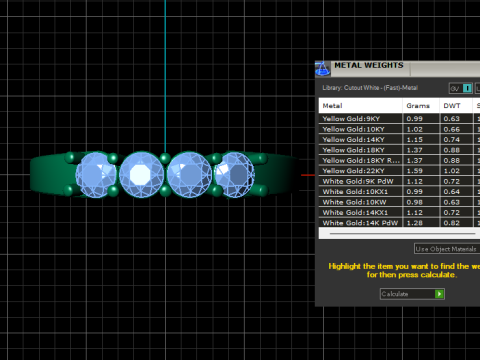Select the White Gold:9K PdW row
Image resolution: width=480 pixels, height=360 pixels.
[399, 181]
